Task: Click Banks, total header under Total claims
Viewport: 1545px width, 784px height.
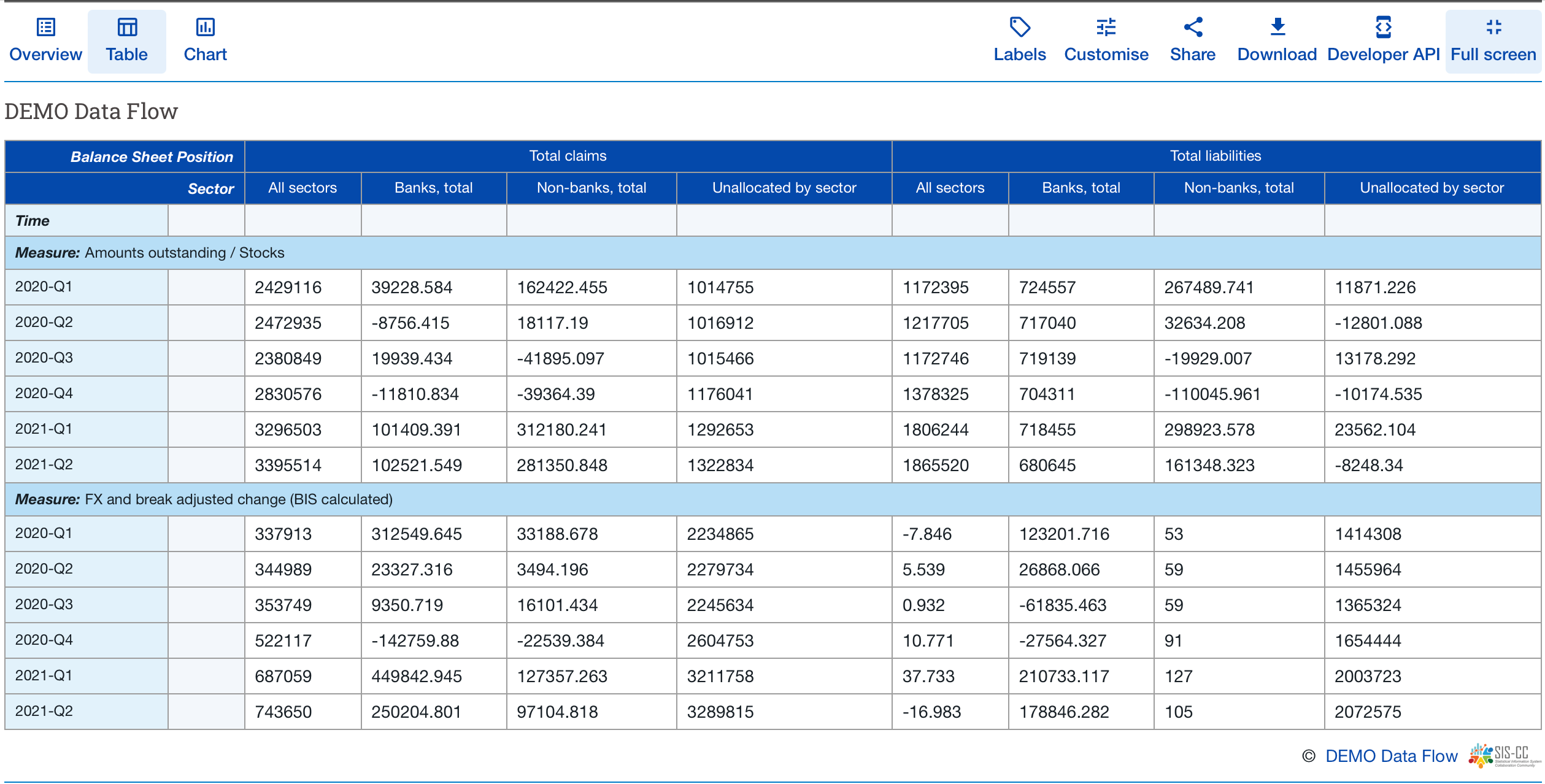Action: [x=433, y=188]
